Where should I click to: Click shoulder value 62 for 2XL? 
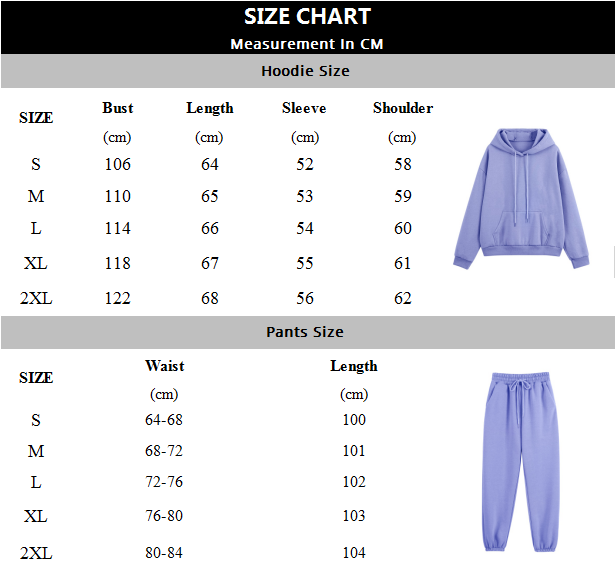[403, 298]
